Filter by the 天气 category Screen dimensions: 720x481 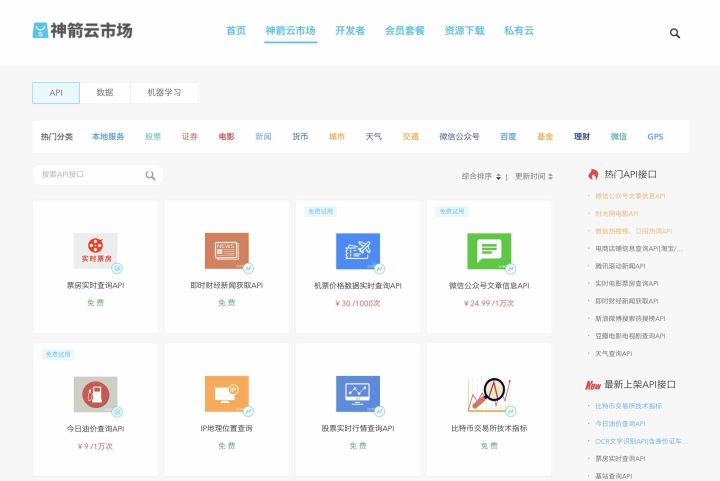(373, 136)
